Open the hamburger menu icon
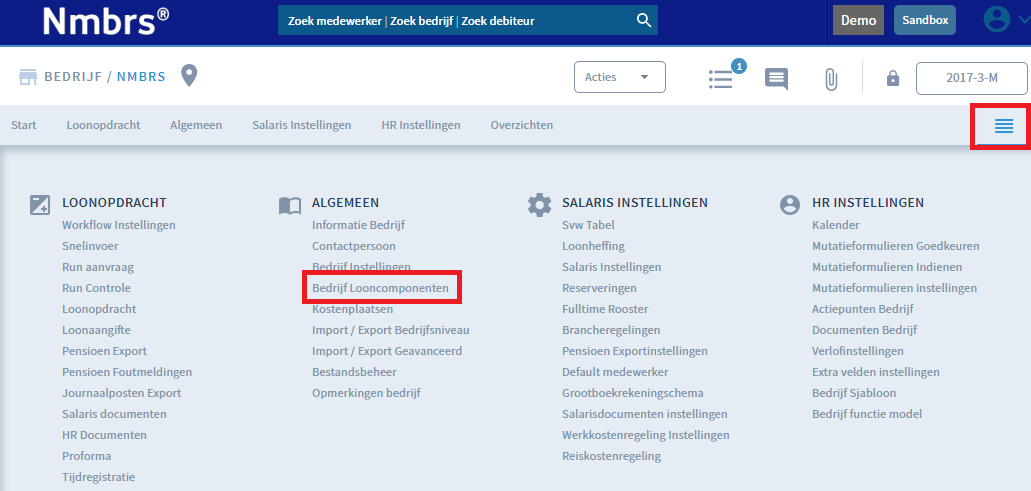The height and width of the screenshot is (491, 1031). click(1003, 126)
